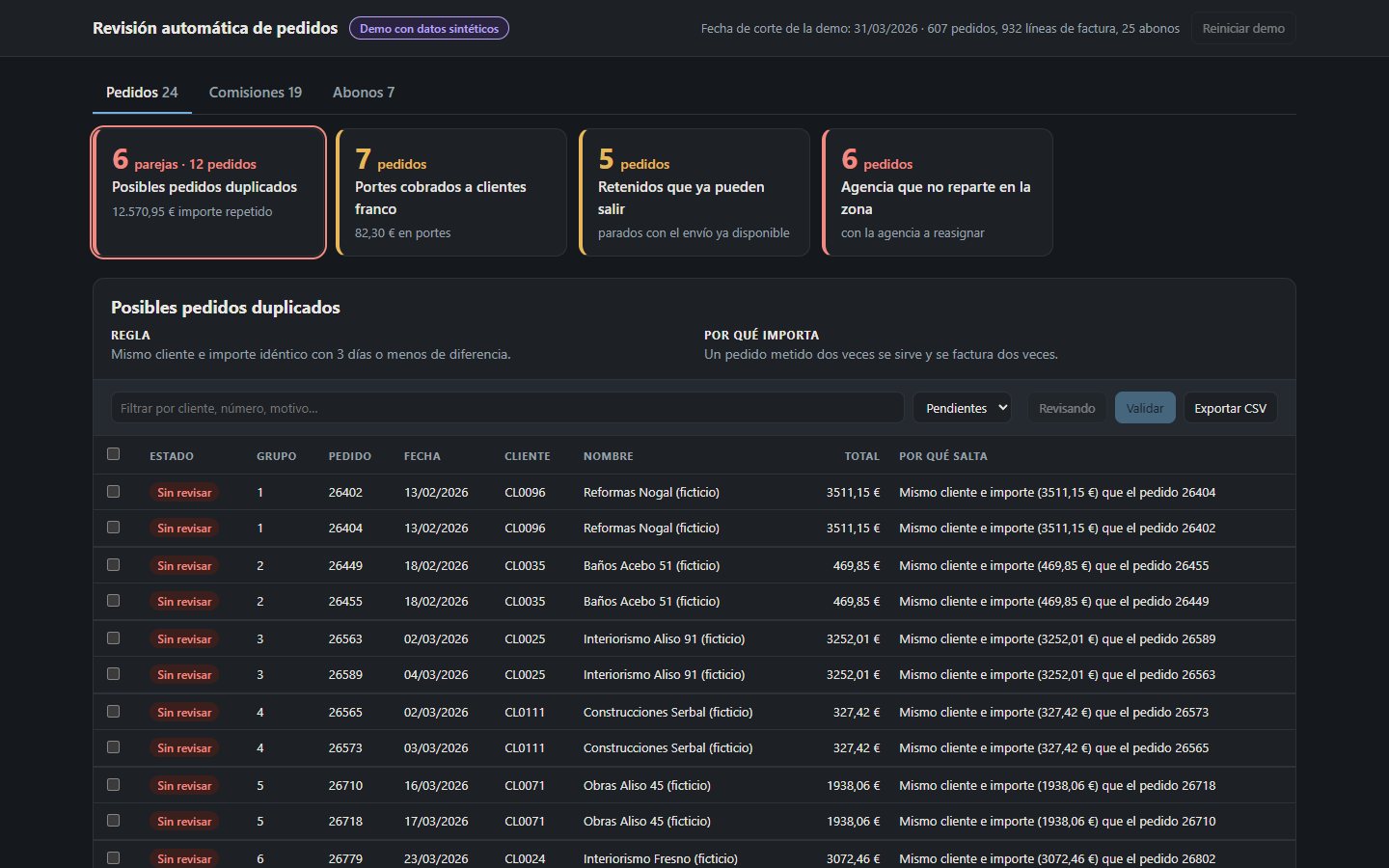
Task: Click the TOTAL column header
Action: 862,456
